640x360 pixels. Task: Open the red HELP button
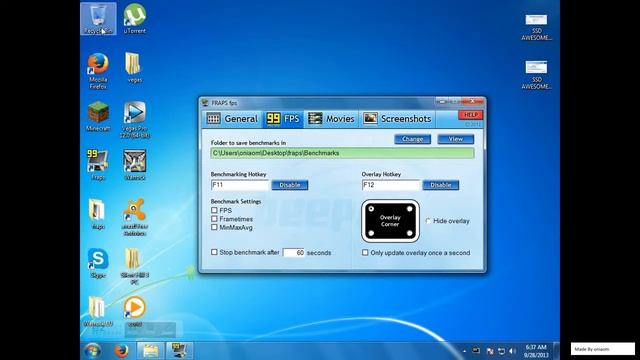click(x=471, y=115)
